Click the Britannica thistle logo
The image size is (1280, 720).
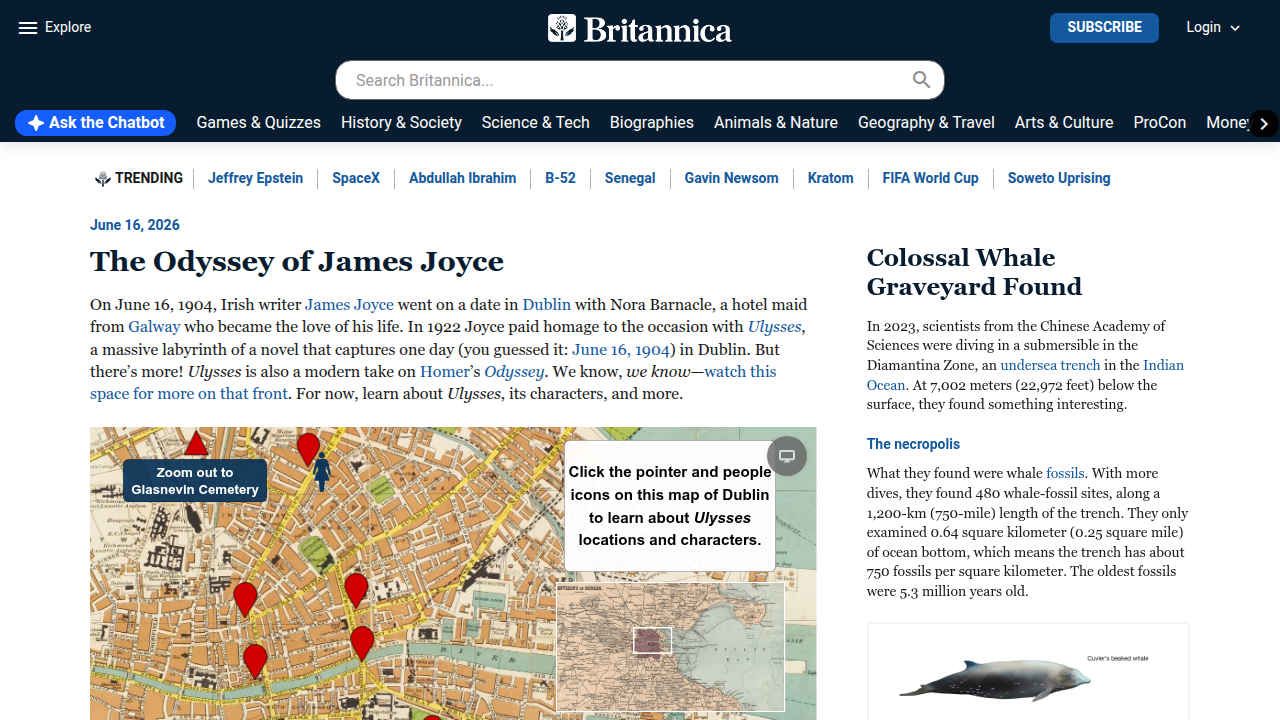pos(562,28)
